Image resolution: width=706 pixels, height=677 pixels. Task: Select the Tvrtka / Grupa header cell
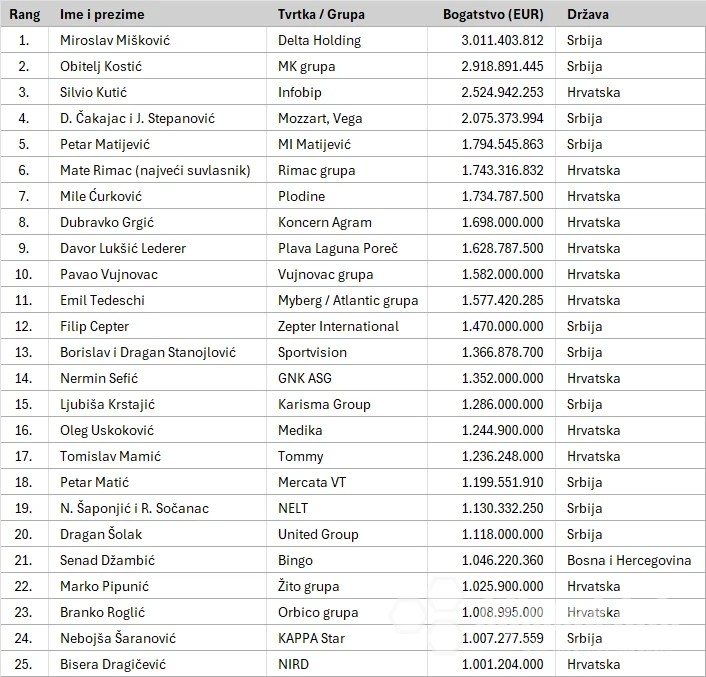click(347, 14)
